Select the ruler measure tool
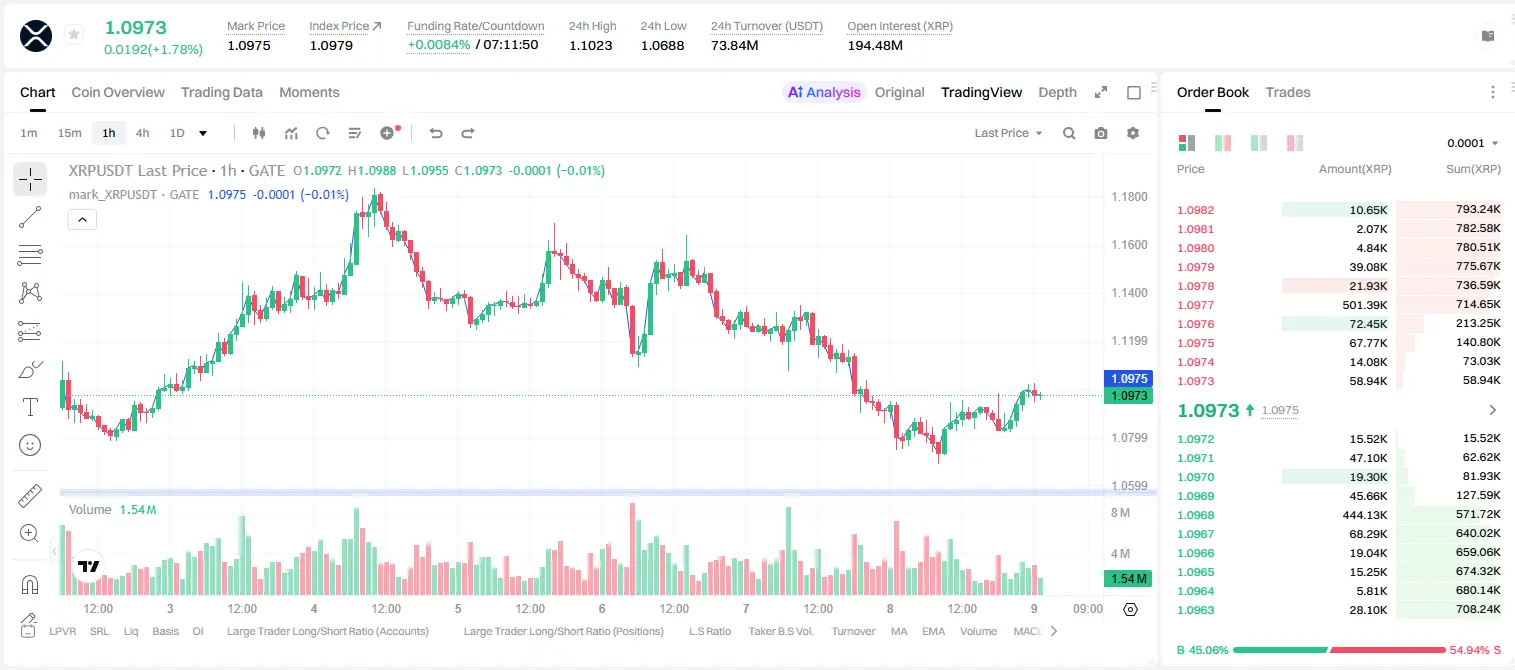Screen dimensions: 1515x670 [30, 495]
